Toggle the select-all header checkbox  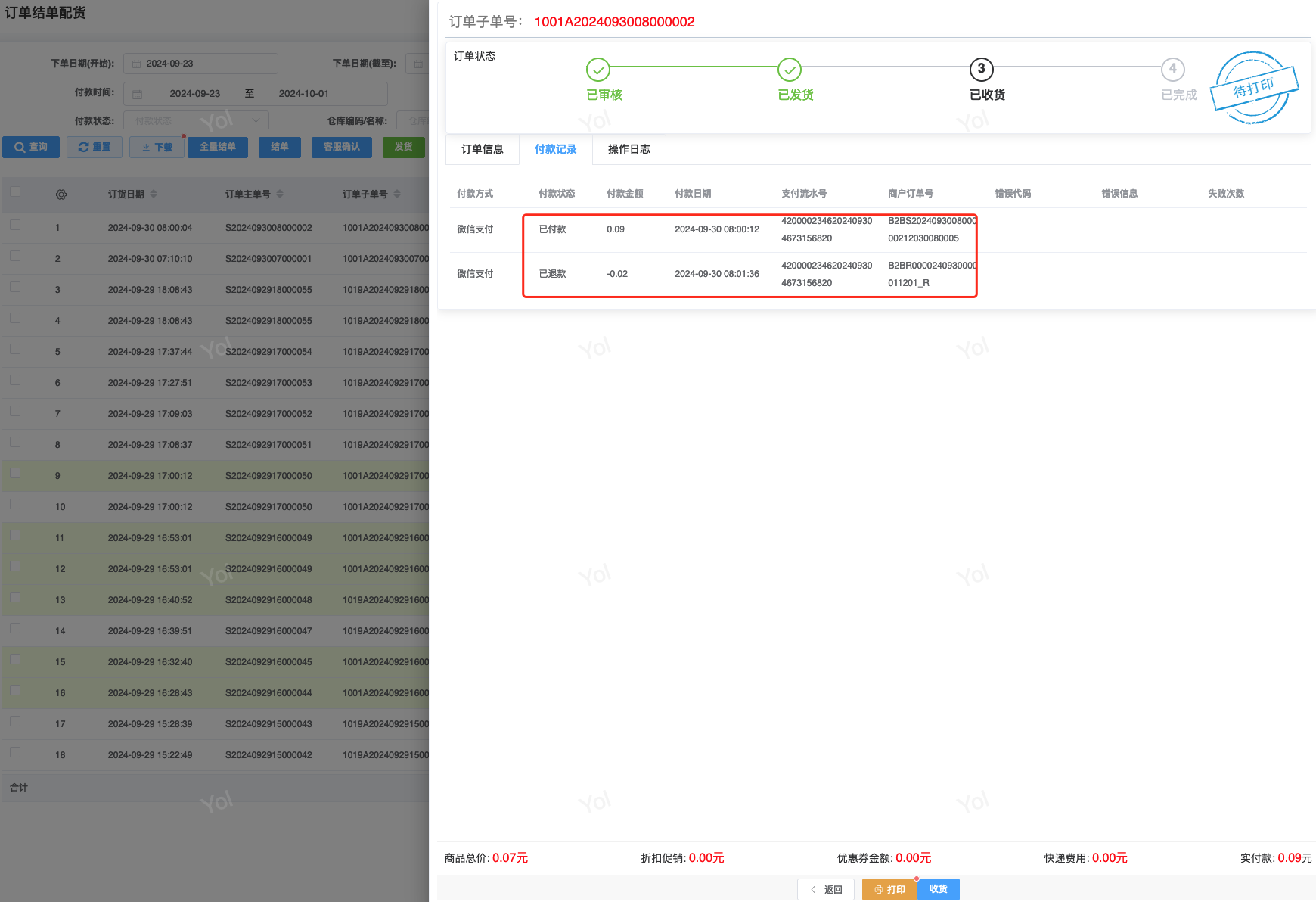[x=15, y=192]
